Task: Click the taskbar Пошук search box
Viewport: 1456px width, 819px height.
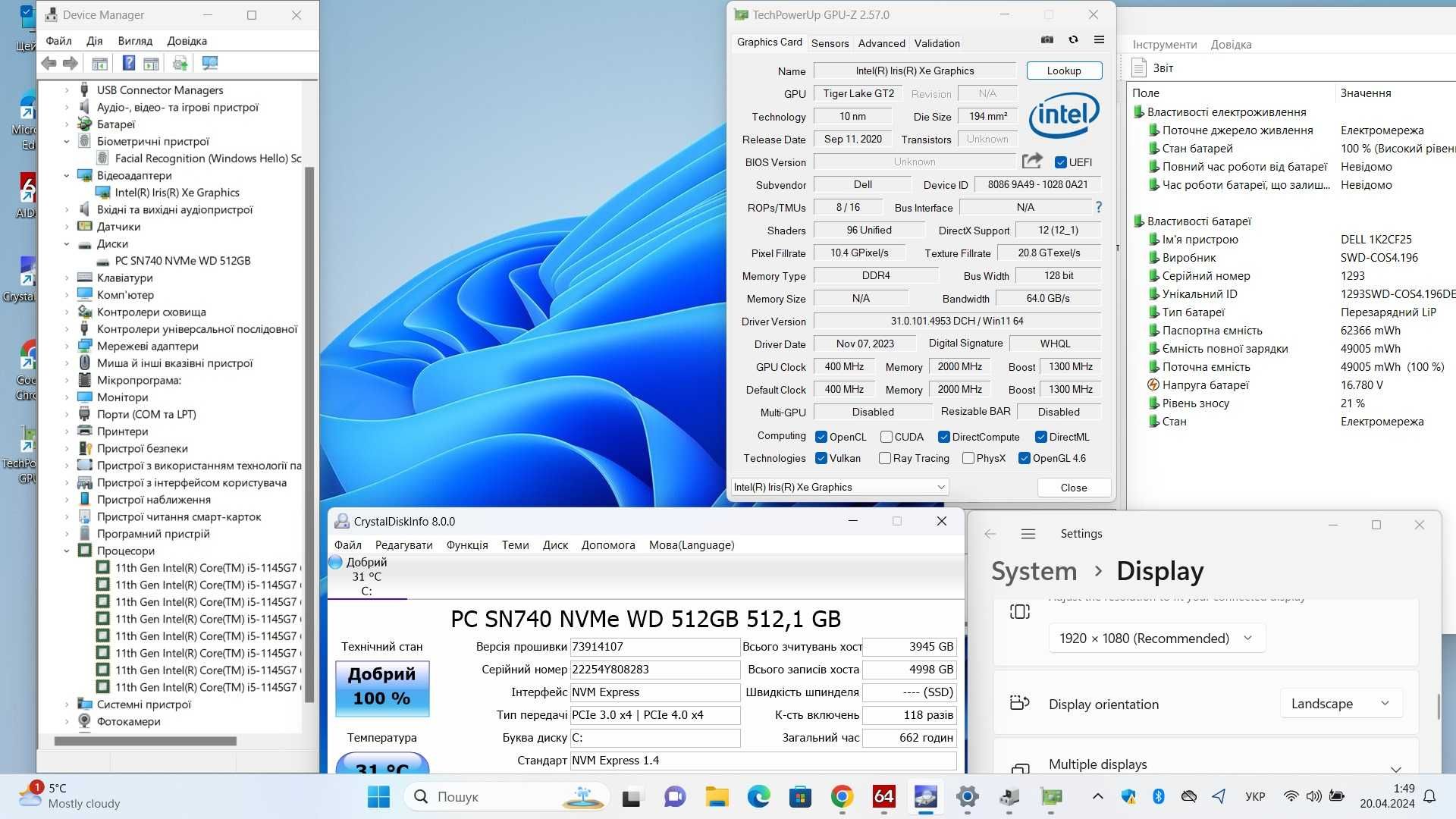Action: point(508,797)
